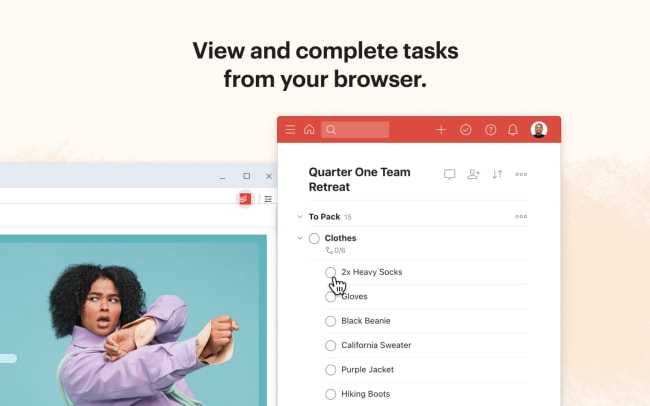
Task: Click the plus icon to add task
Action: (x=441, y=130)
